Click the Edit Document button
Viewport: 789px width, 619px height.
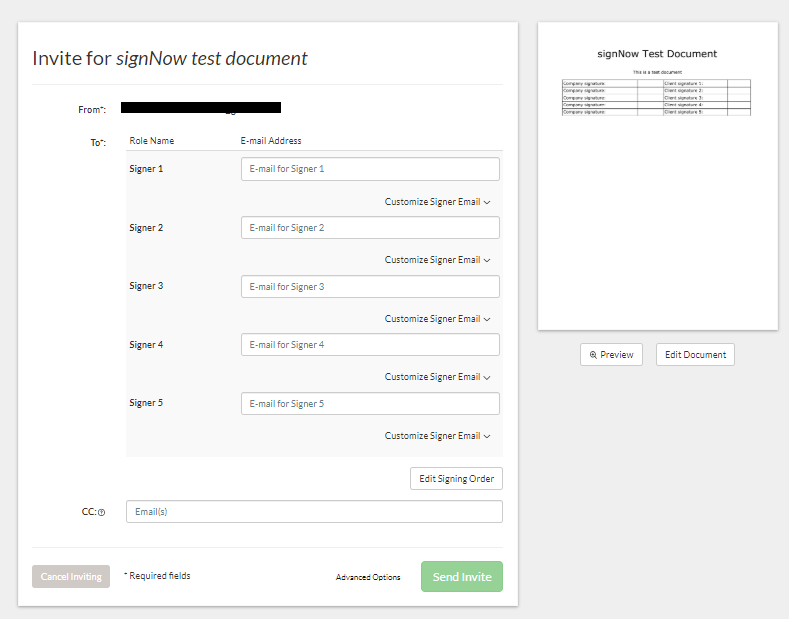tap(695, 355)
